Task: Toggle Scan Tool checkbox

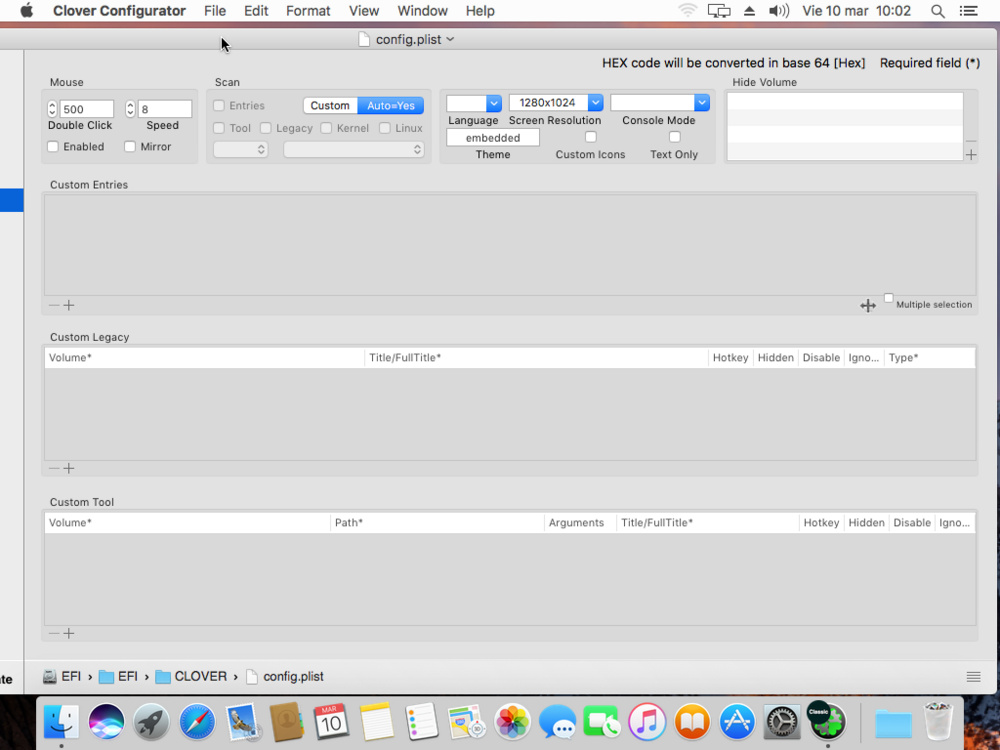Action: click(x=219, y=128)
